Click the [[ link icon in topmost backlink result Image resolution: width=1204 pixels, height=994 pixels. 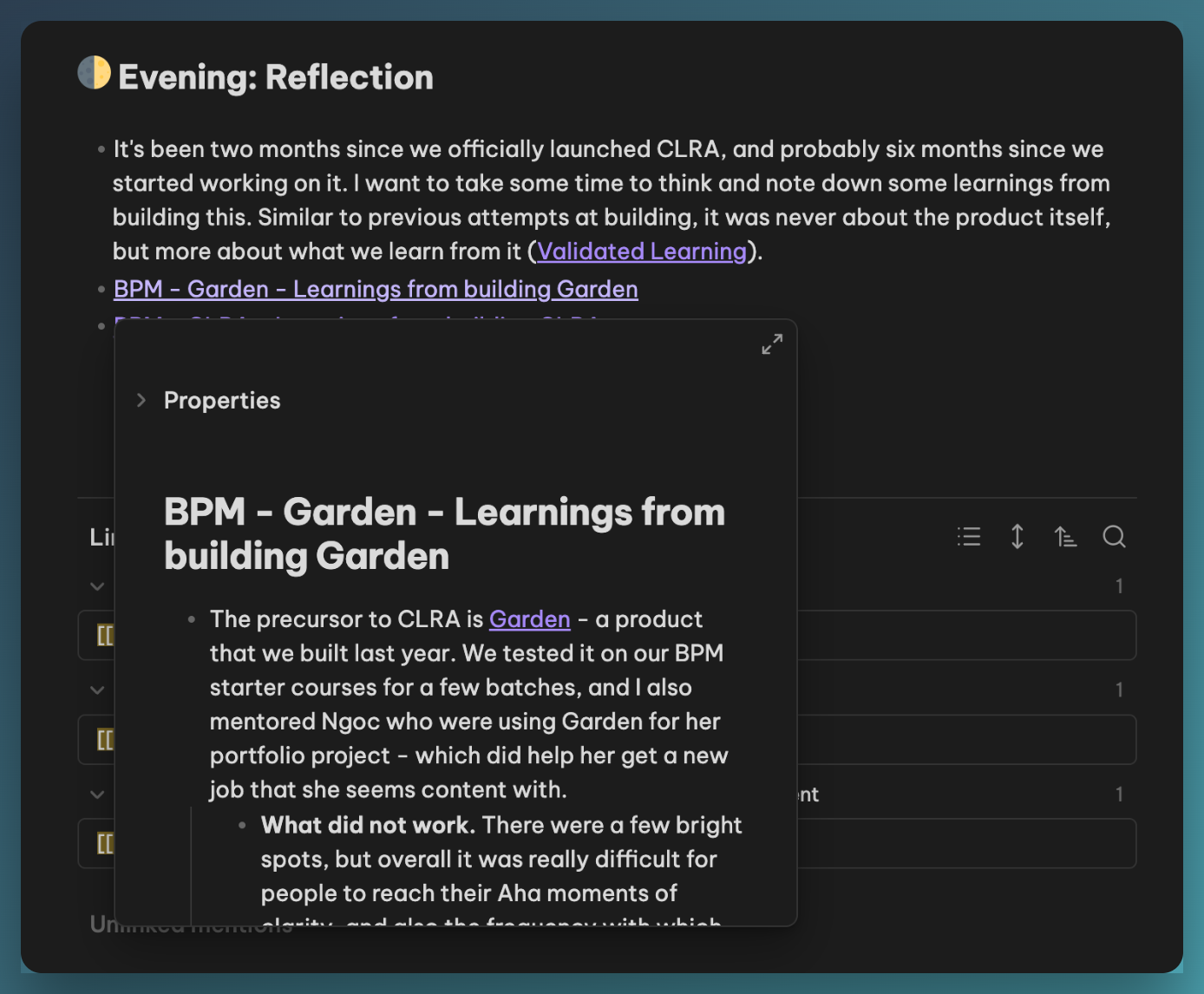105,636
